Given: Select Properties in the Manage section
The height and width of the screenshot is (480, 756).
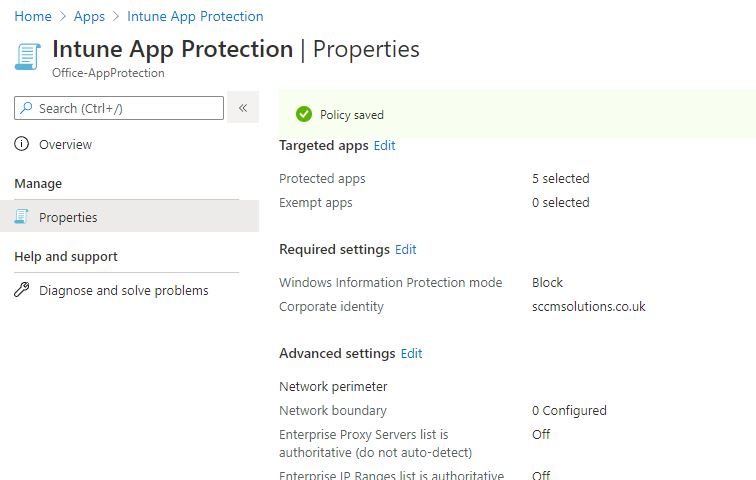Looking at the screenshot, I should (68, 217).
